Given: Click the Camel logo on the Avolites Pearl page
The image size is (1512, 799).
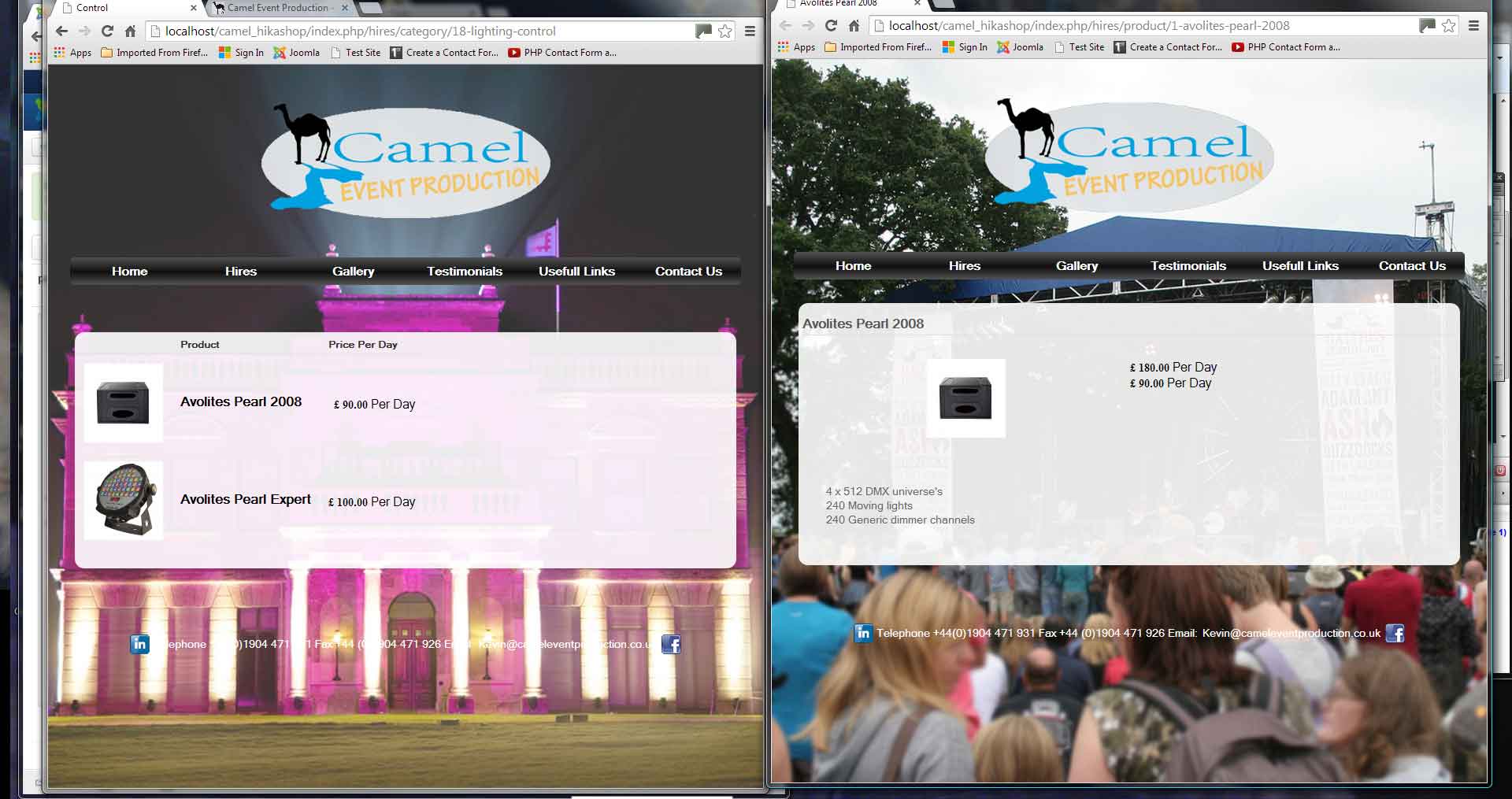Looking at the screenshot, I should click(1129, 154).
